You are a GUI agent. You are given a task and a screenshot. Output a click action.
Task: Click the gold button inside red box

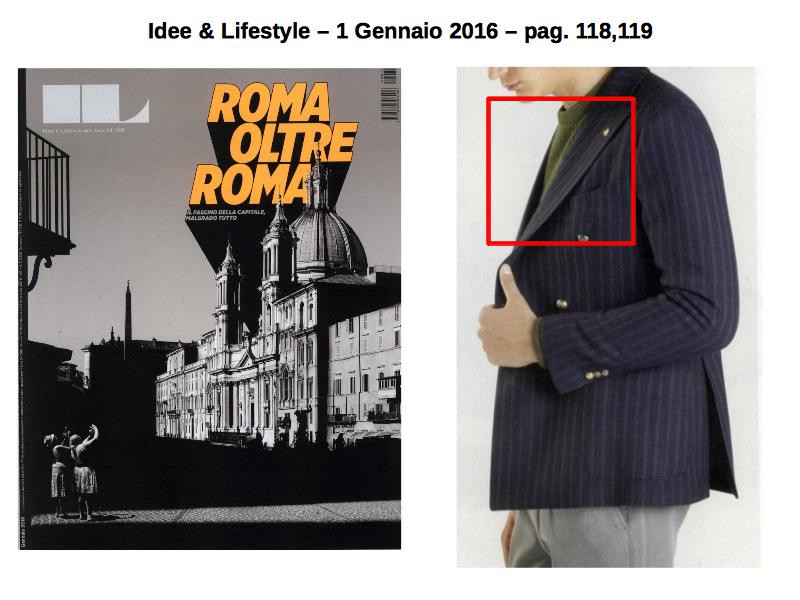pyautogui.click(x=583, y=237)
